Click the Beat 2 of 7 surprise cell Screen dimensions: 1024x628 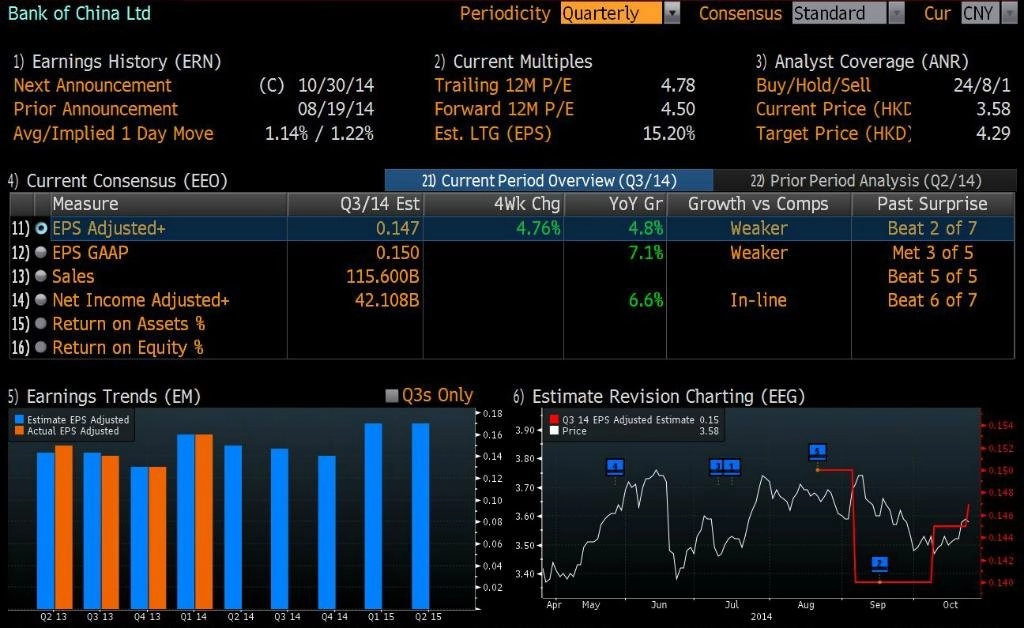coord(932,228)
